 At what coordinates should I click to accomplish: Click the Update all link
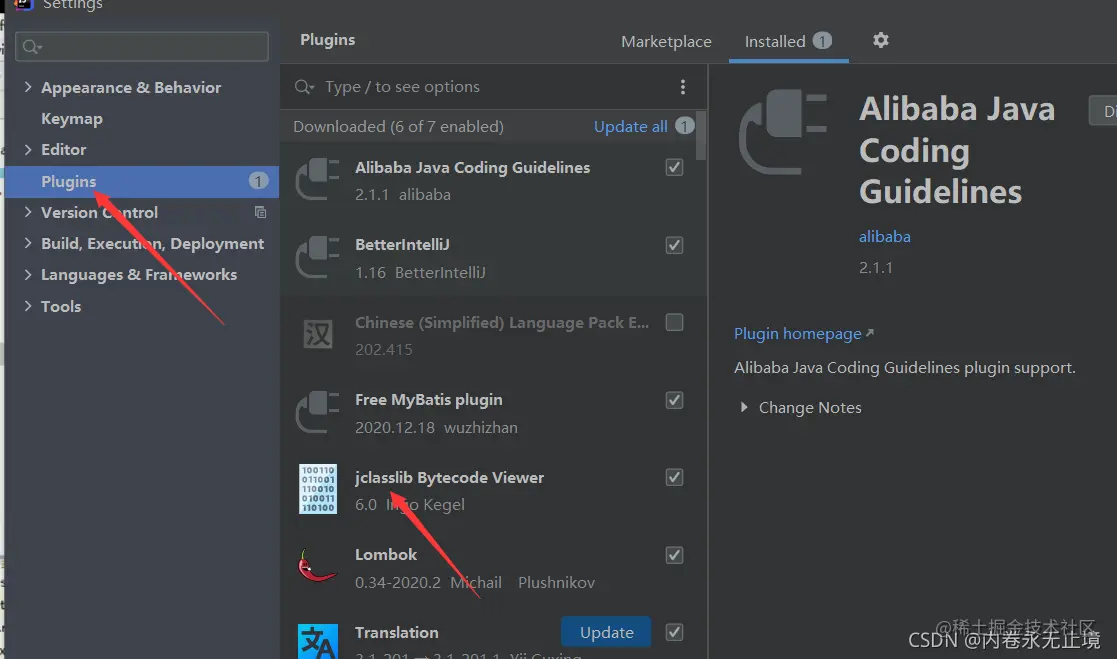click(630, 126)
